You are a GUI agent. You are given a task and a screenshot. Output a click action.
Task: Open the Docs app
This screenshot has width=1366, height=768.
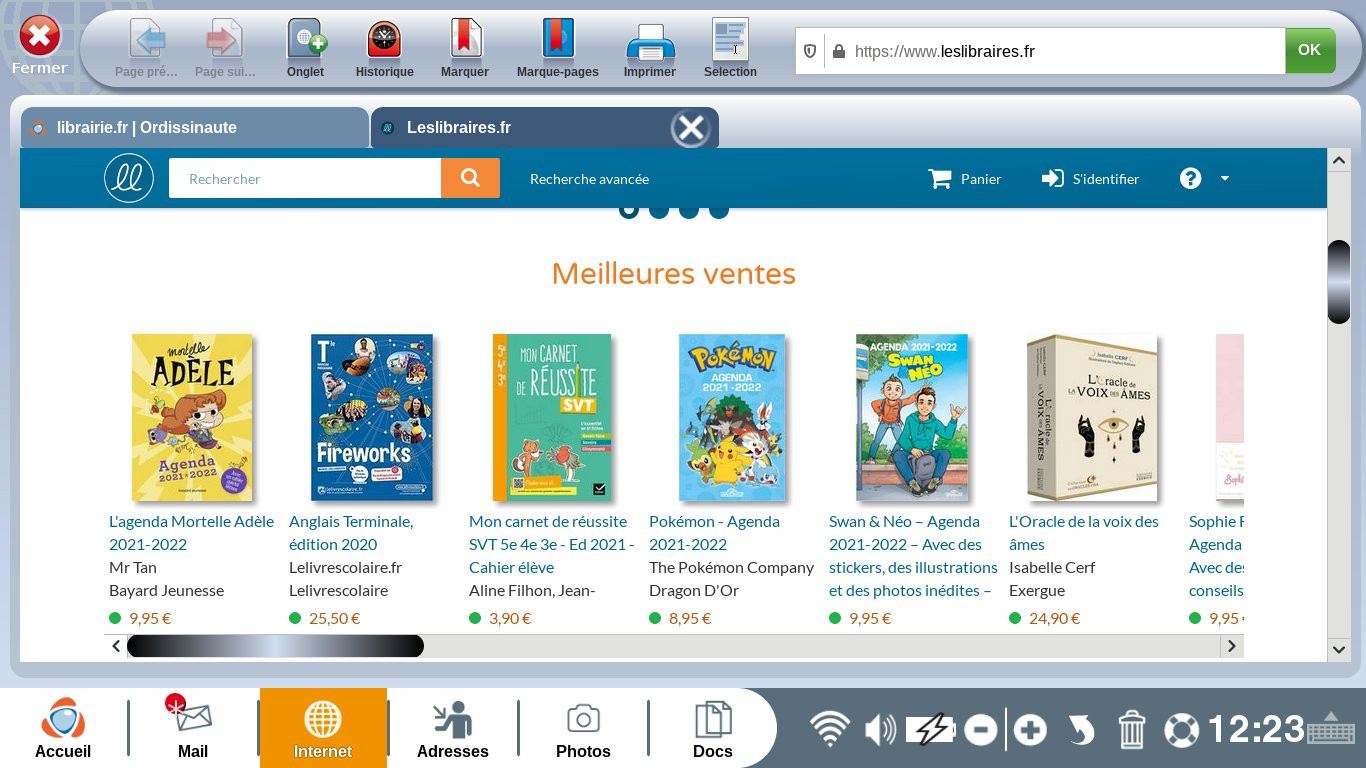coord(713,728)
